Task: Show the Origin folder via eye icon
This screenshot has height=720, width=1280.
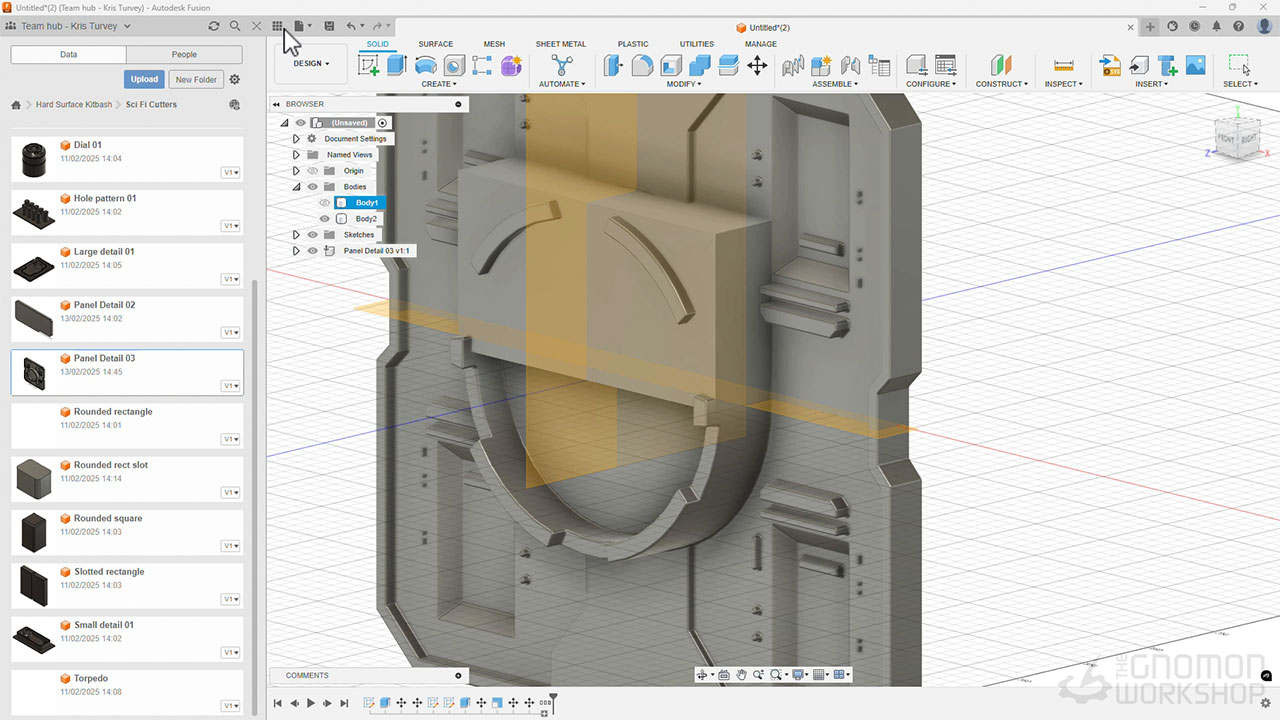Action: 312,171
